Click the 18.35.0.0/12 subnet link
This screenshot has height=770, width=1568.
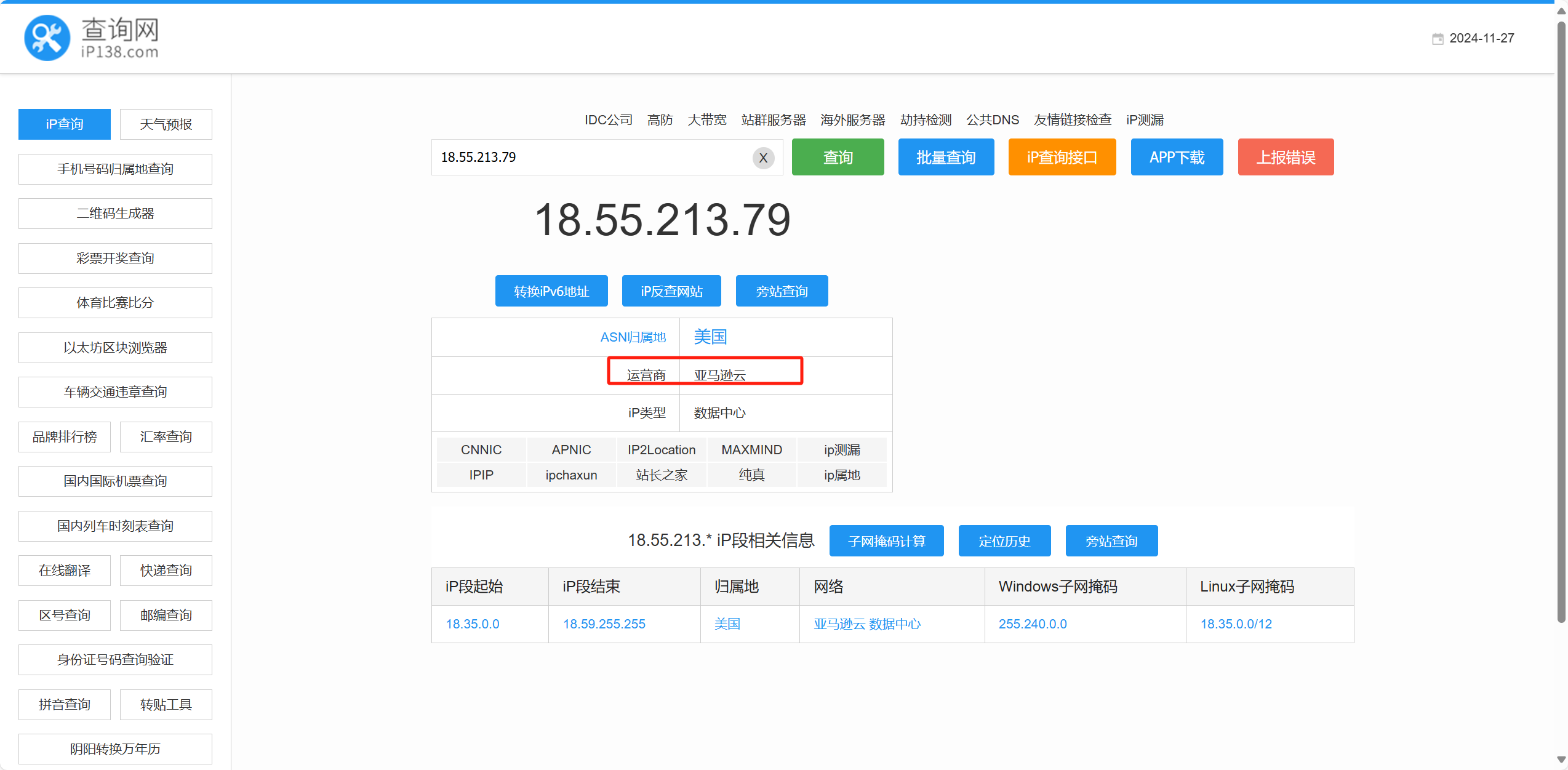(x=1236, y=624)
